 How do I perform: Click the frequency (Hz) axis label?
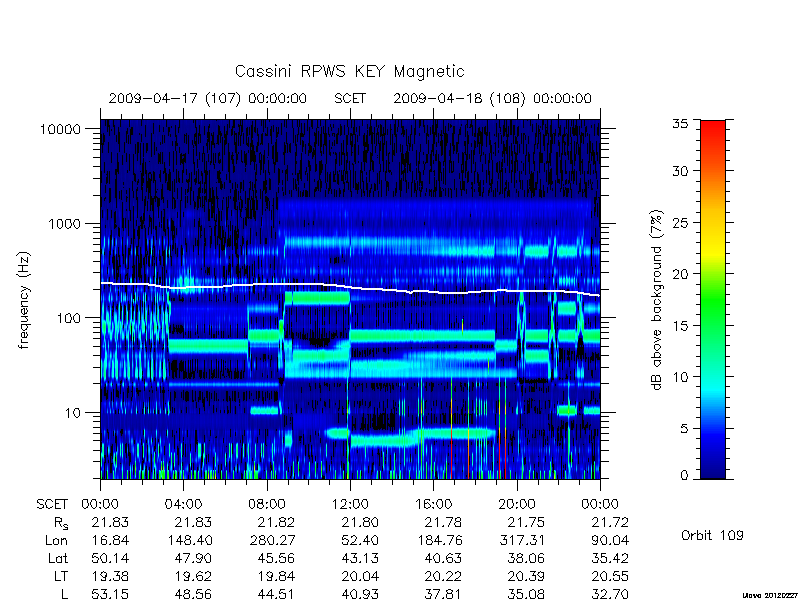(24, 300)
